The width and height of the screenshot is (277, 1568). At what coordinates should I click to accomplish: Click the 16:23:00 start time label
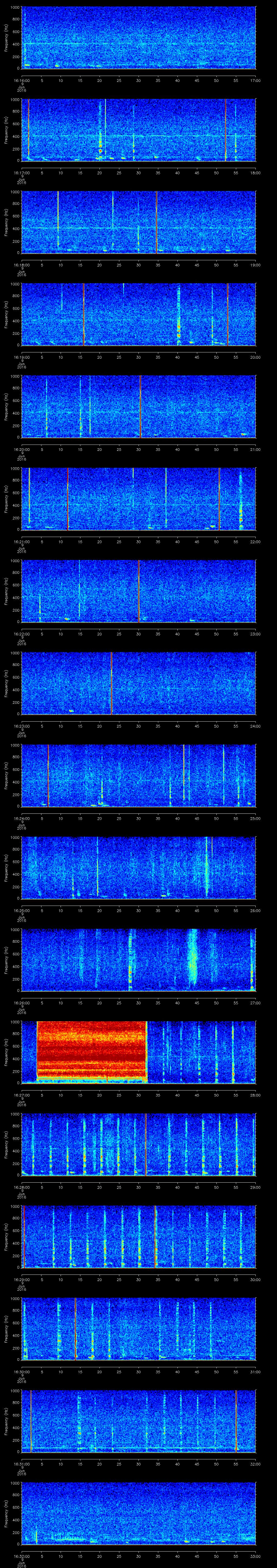[x=21, y=726]
